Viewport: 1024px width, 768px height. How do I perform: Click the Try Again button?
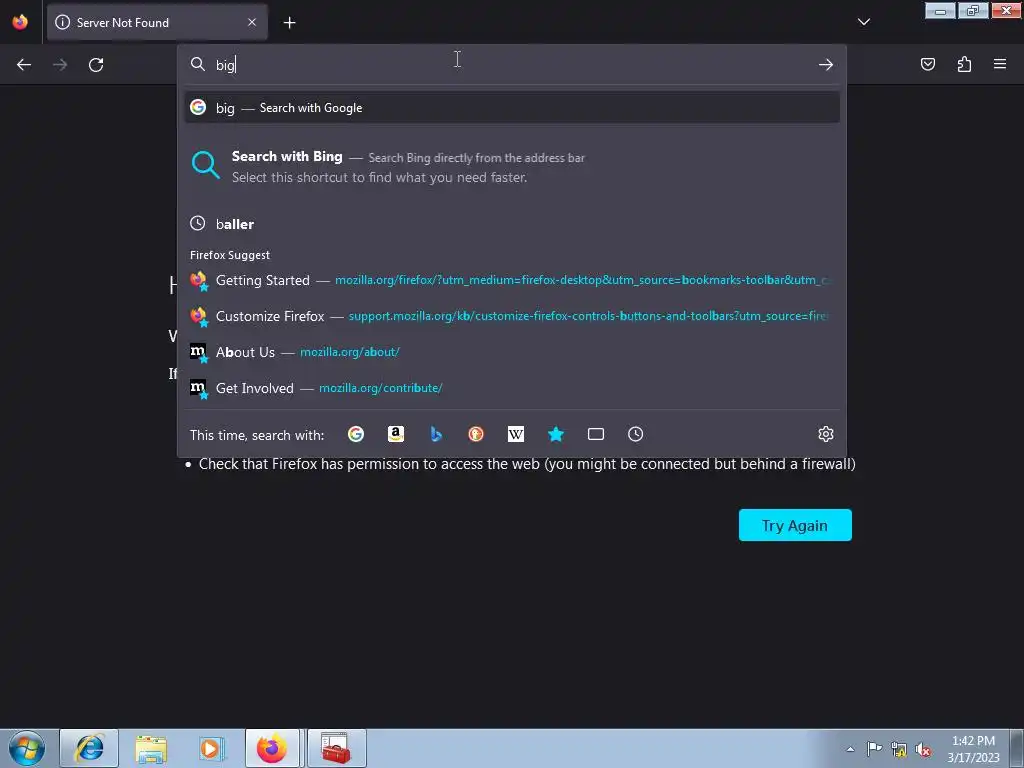(x=795, y=525)
